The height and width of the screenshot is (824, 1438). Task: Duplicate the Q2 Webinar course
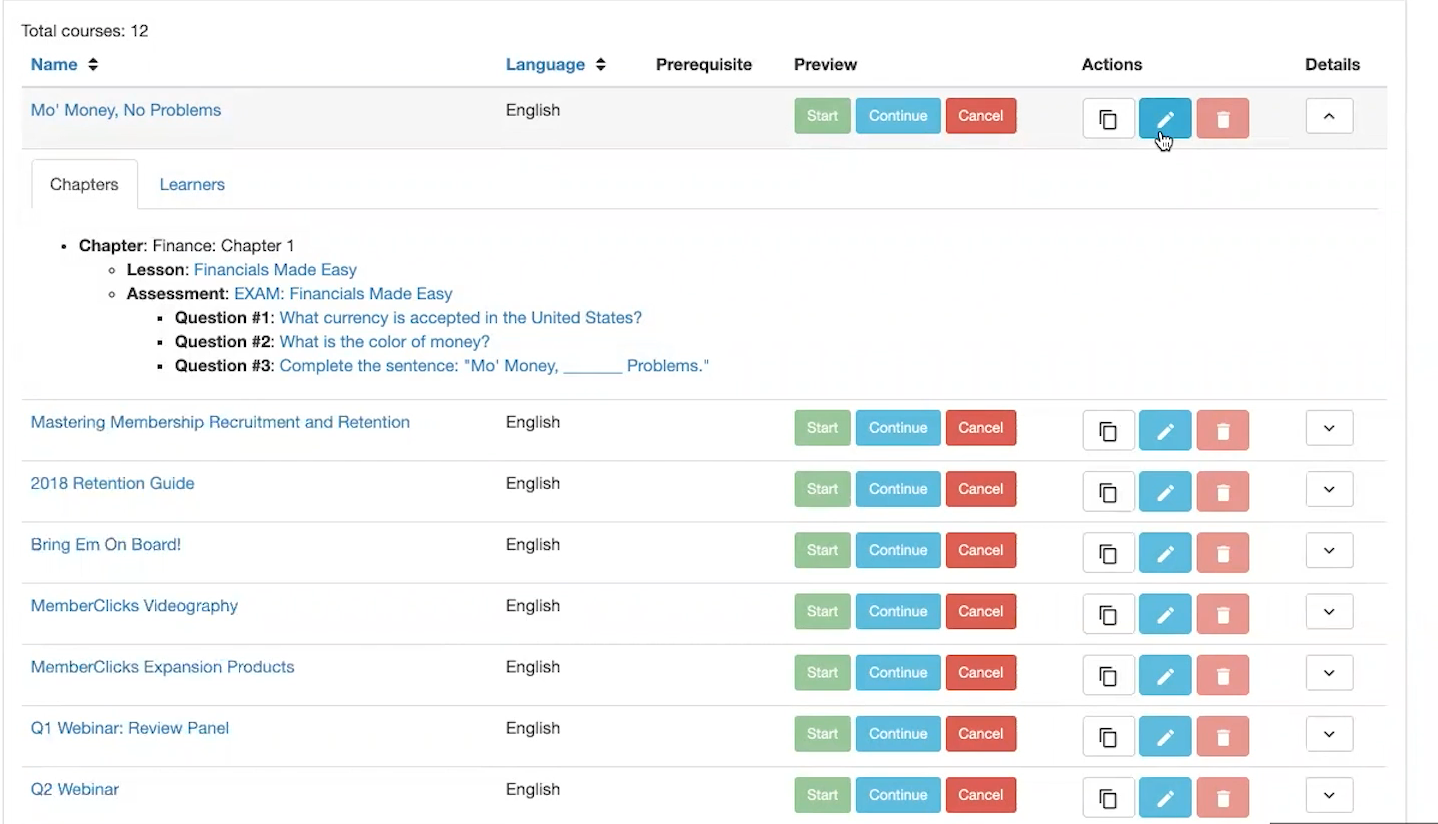point(1108,796)
